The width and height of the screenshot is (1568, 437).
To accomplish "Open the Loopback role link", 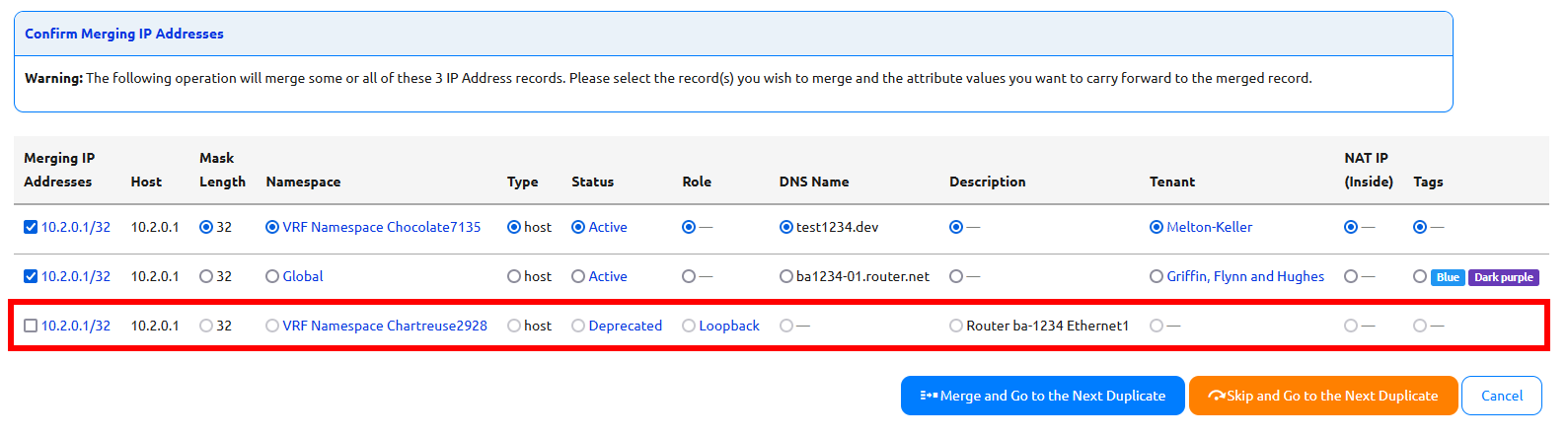I will pos(729,326).
